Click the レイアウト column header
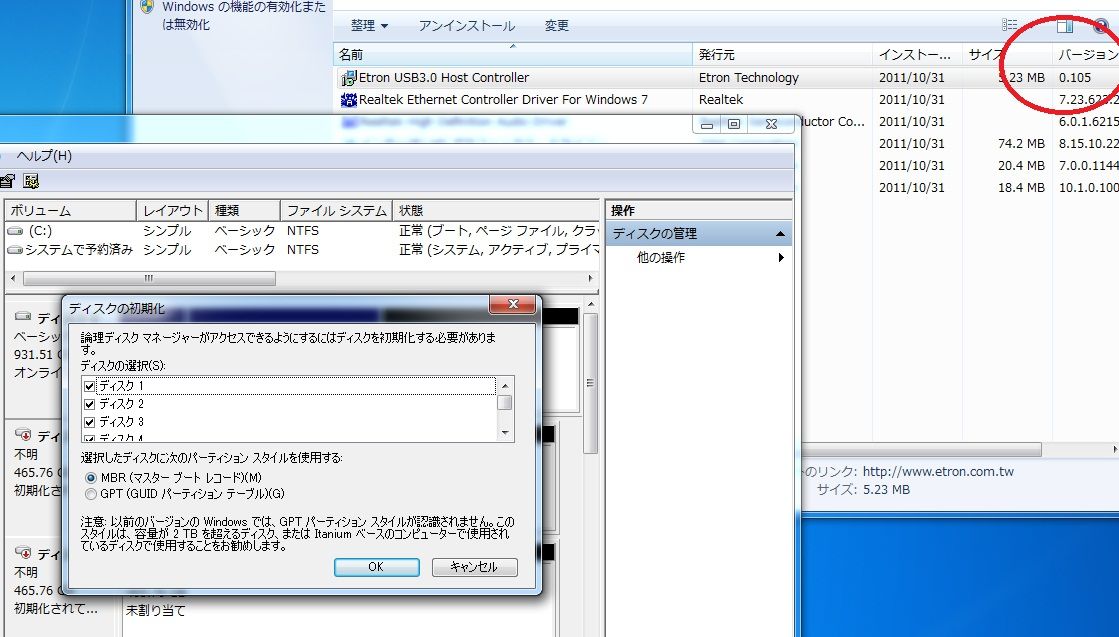The width and height of the screenshot is (1119, 637). [x=172, y=210]
